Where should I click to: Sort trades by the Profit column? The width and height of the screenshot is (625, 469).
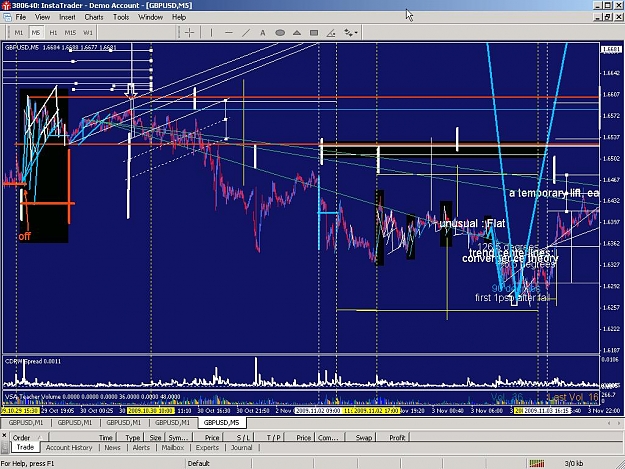(393, 438)
